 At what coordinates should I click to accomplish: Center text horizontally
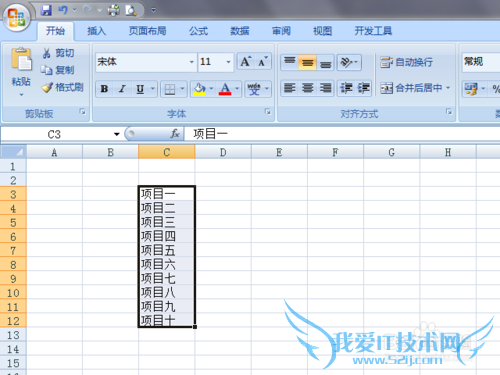click(x=307, y=88)
